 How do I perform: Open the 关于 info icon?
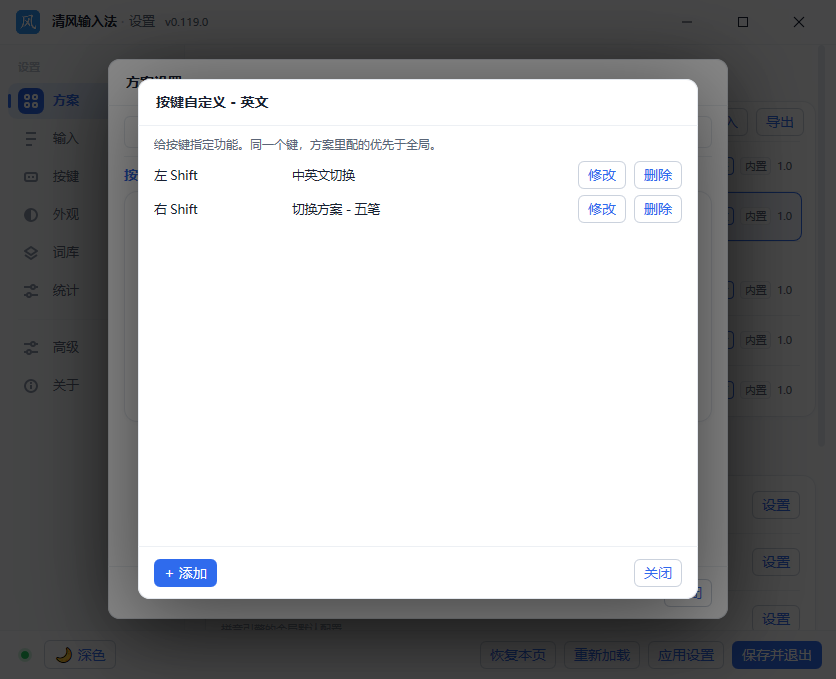pyautogui.click(x=31, y=386)
